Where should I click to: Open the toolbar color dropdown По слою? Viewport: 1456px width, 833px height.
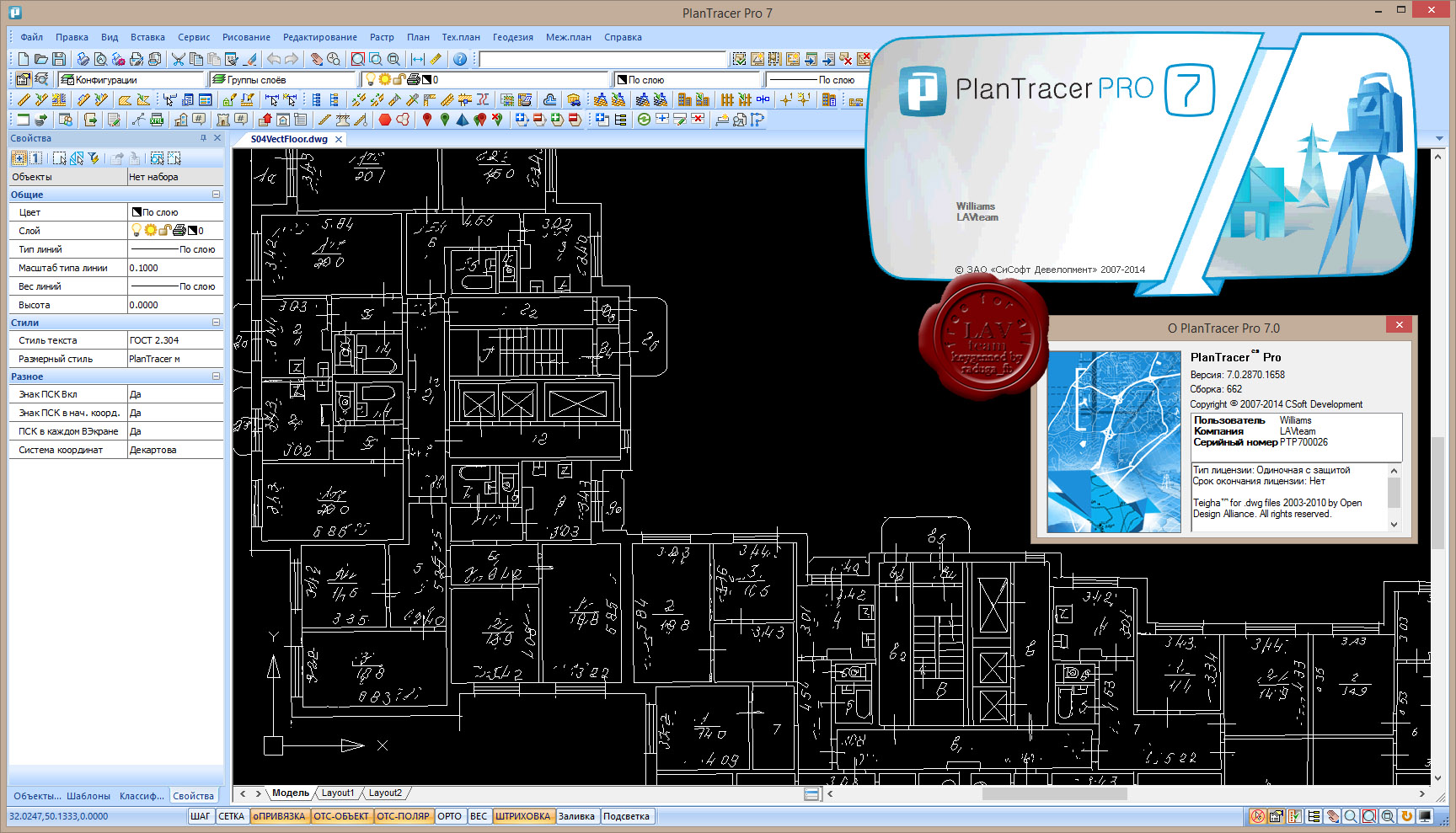click(687, 79)
